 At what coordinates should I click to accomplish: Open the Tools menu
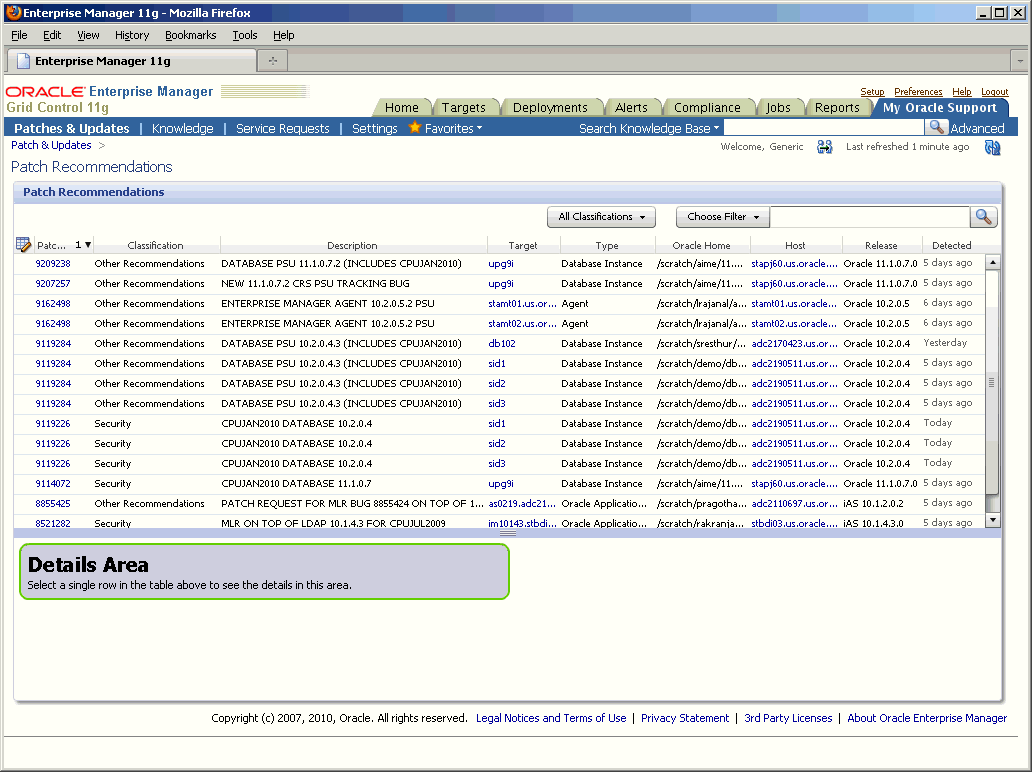coord(244,35)
